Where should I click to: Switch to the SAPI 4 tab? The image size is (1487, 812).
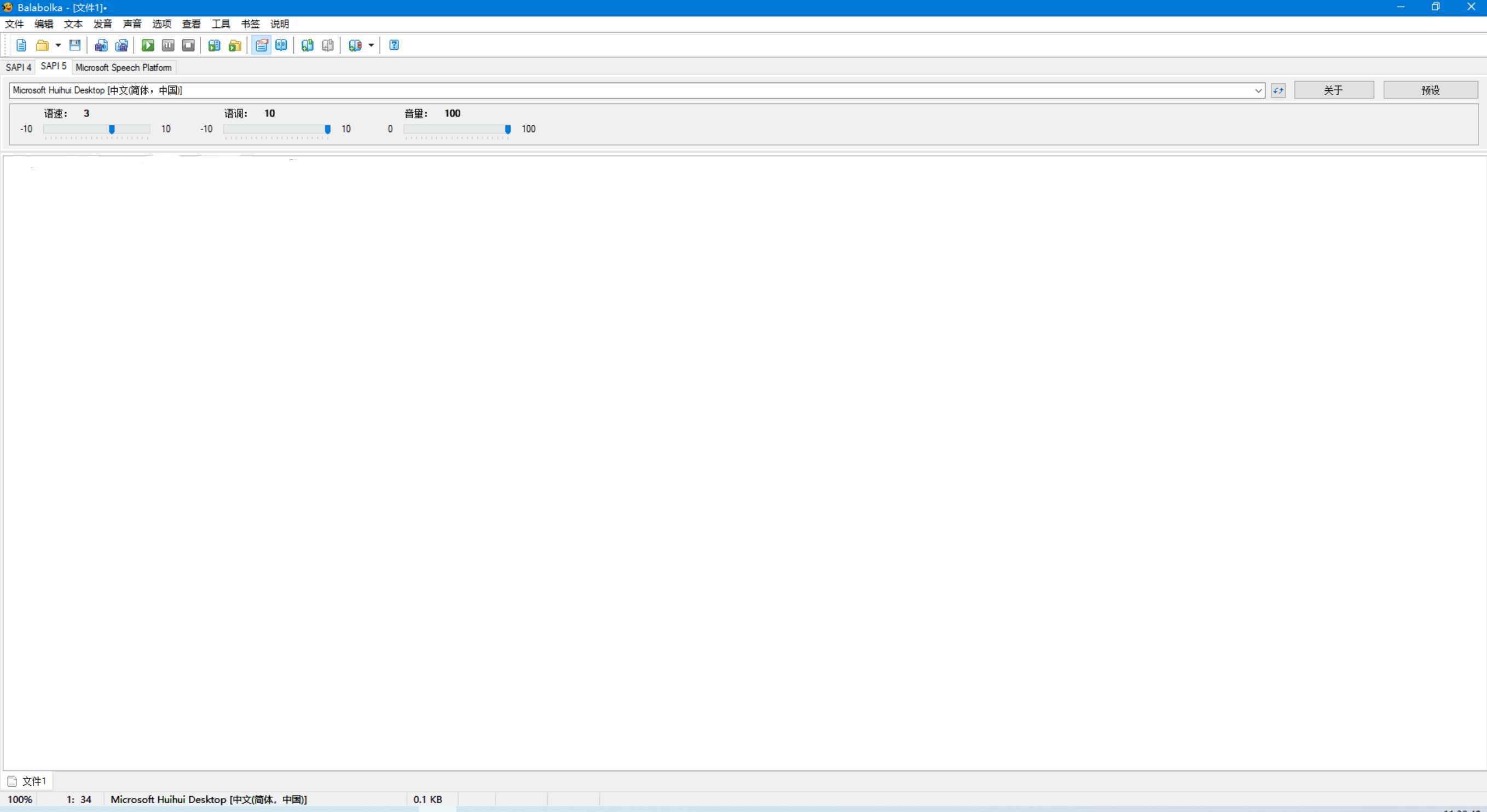(x=19, y=67)
